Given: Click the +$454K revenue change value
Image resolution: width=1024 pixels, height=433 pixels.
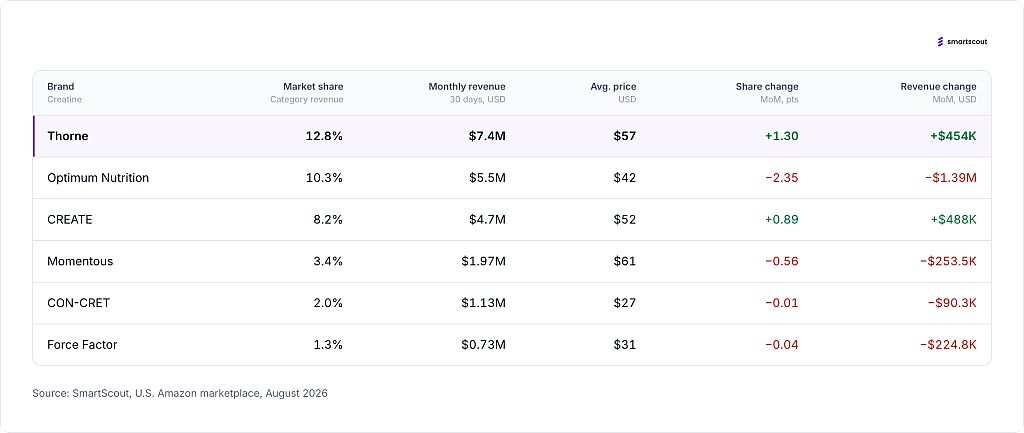Looking at the screenshot, I should (x=954, y=136).
